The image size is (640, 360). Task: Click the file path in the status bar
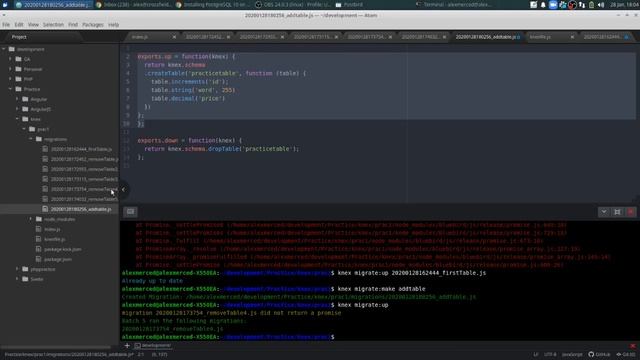pyautogui.click(x=69, y=354)
